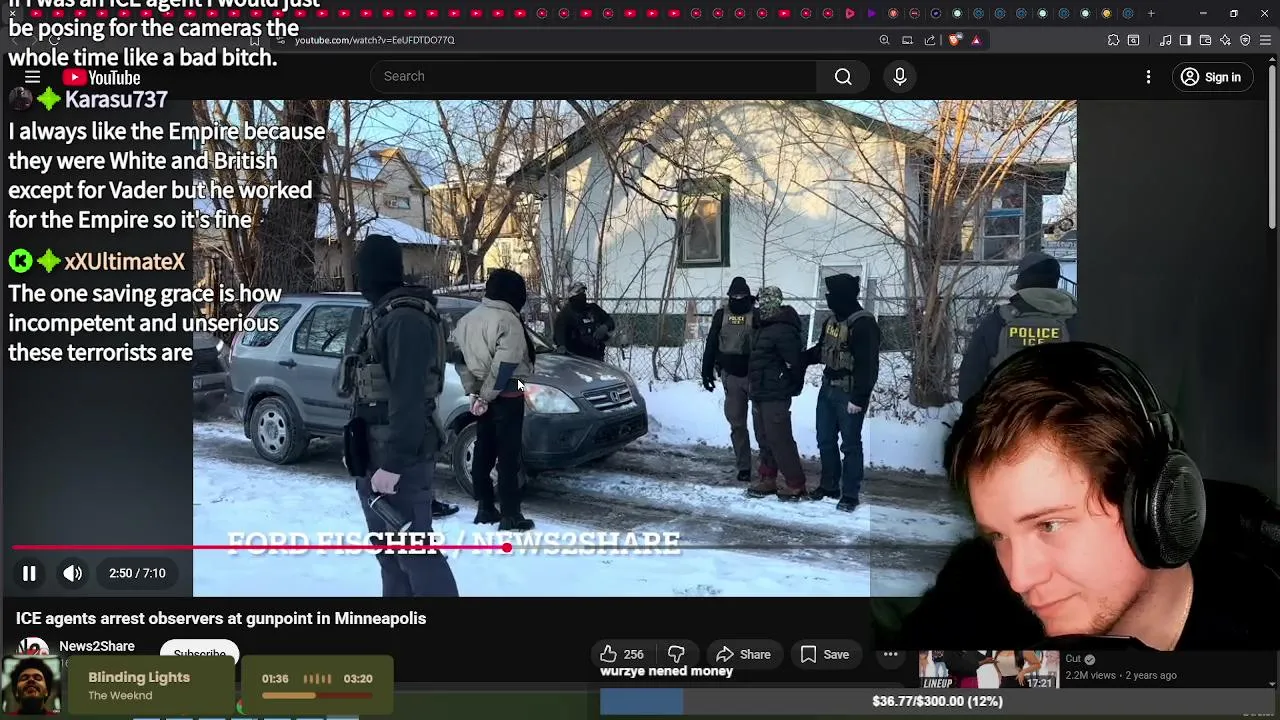Click the picture-in-picture icon in address bar
The height and width of the screenshot is (720, 1280).
click(x=907, y=40)
